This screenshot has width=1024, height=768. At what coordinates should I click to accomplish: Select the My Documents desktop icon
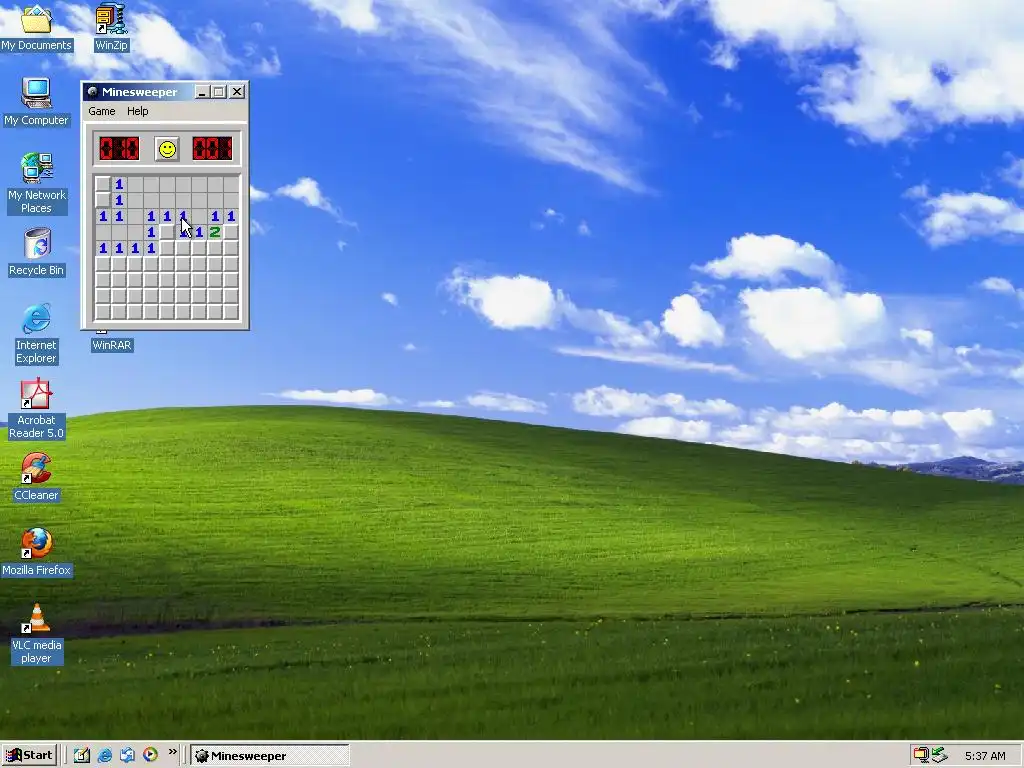[36, 27]
